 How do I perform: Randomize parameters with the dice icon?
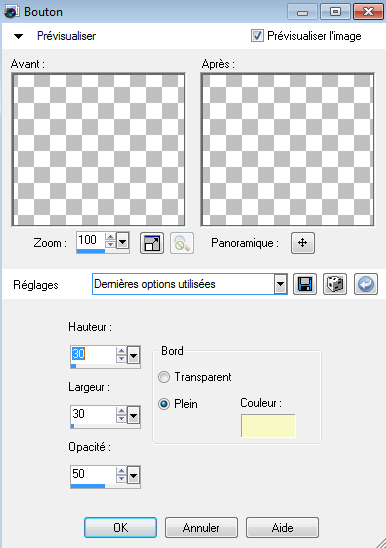point(335,284)
